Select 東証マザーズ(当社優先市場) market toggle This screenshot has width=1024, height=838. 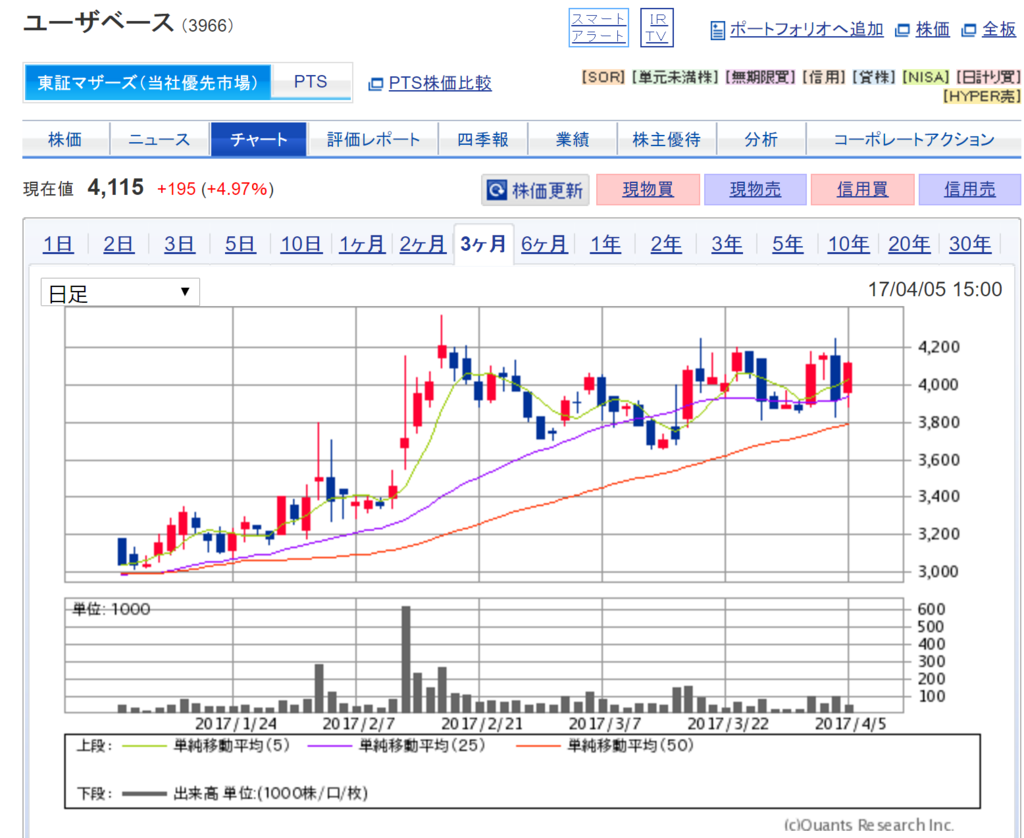click(x=148, y=82)
